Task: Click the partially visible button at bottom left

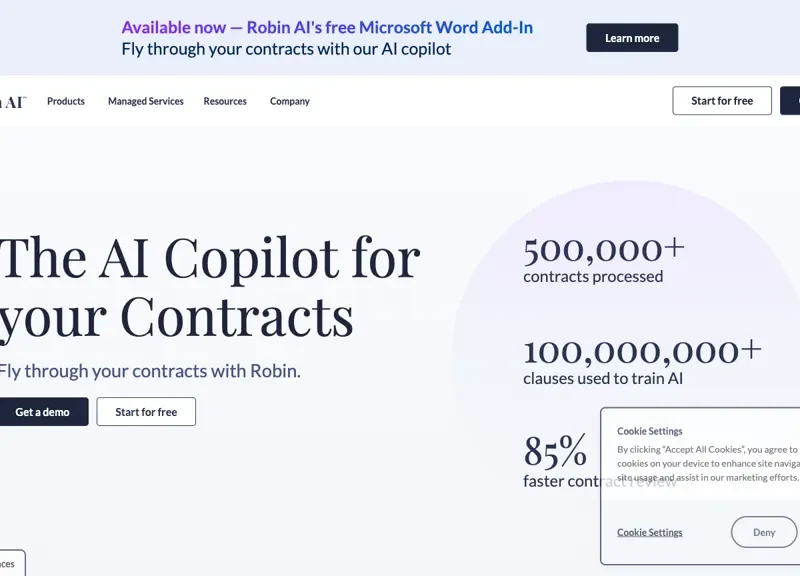Action: [x=13, y=562]
